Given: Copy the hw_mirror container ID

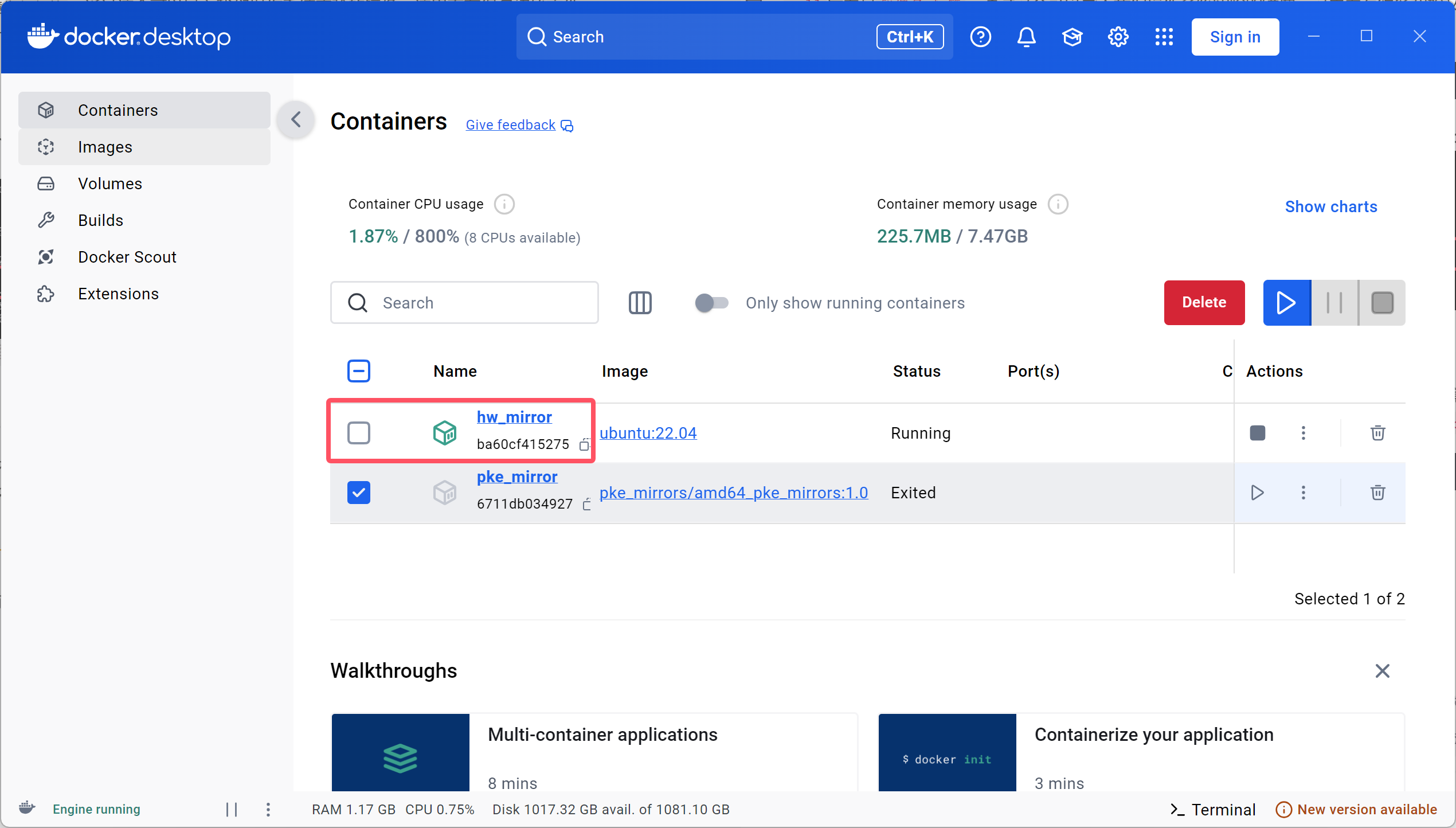Looking at the screenshot, I should 584,444.
